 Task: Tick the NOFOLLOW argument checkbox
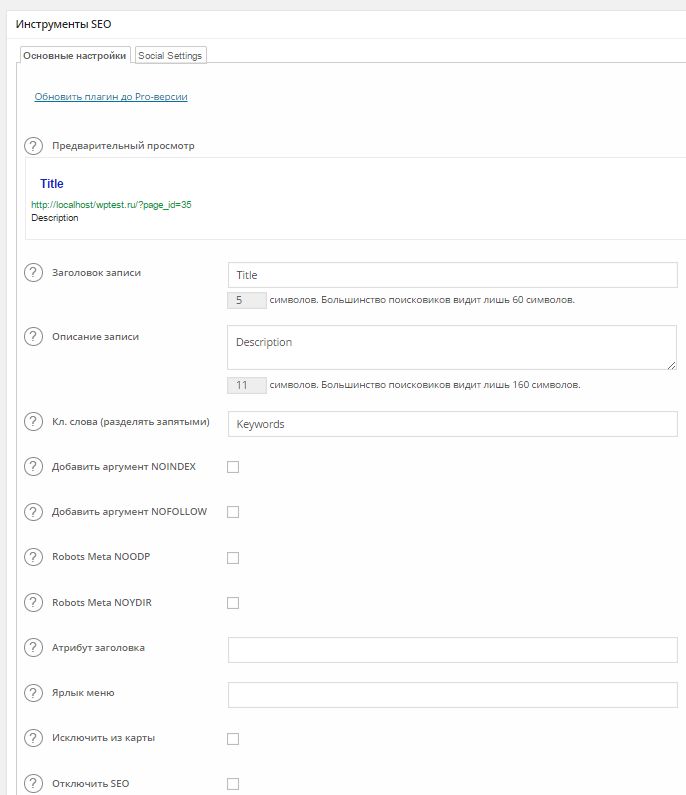click(x=233, y=512)
